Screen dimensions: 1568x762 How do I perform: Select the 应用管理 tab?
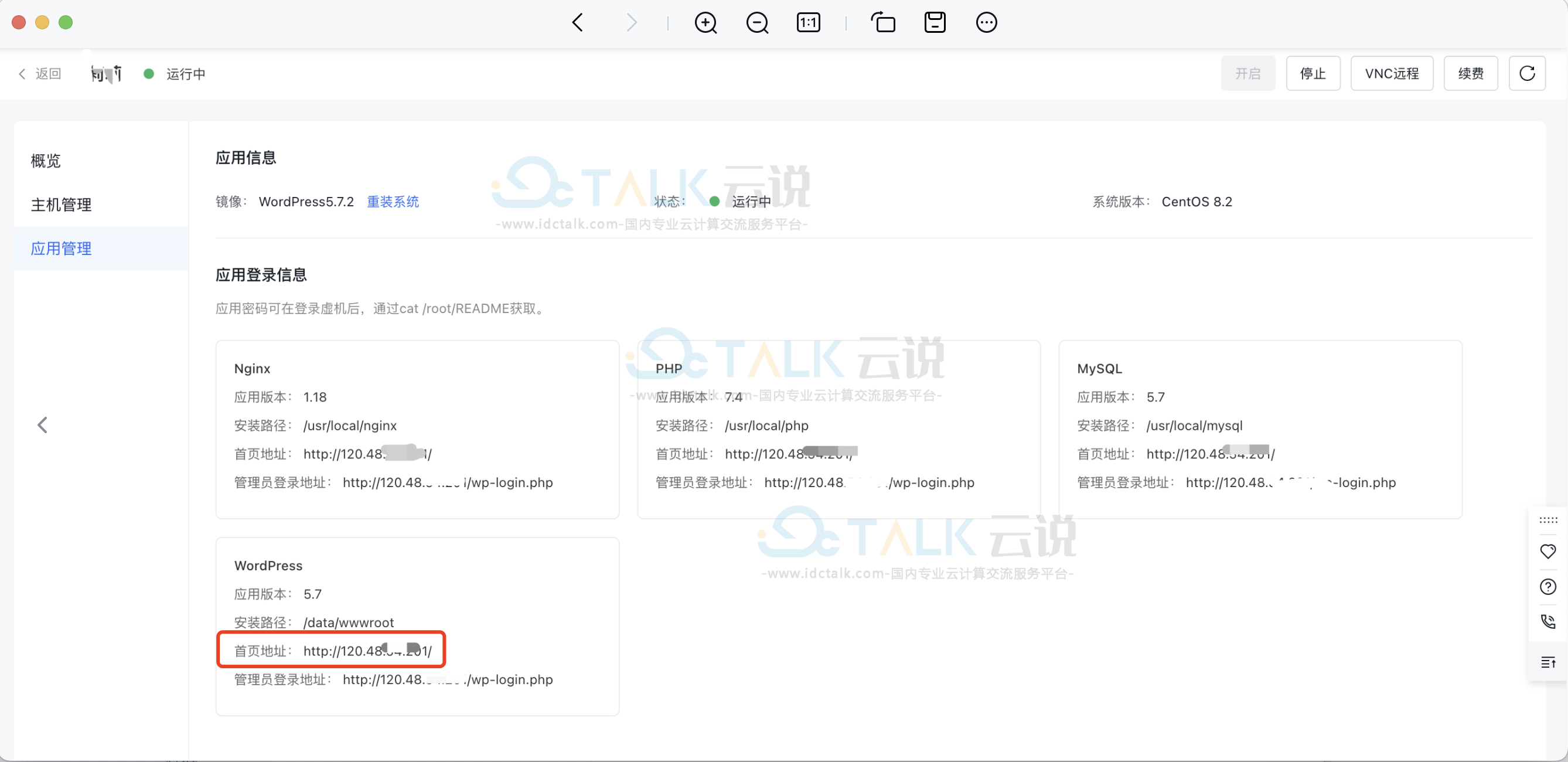pyautogui.click(x=101, y=249)
